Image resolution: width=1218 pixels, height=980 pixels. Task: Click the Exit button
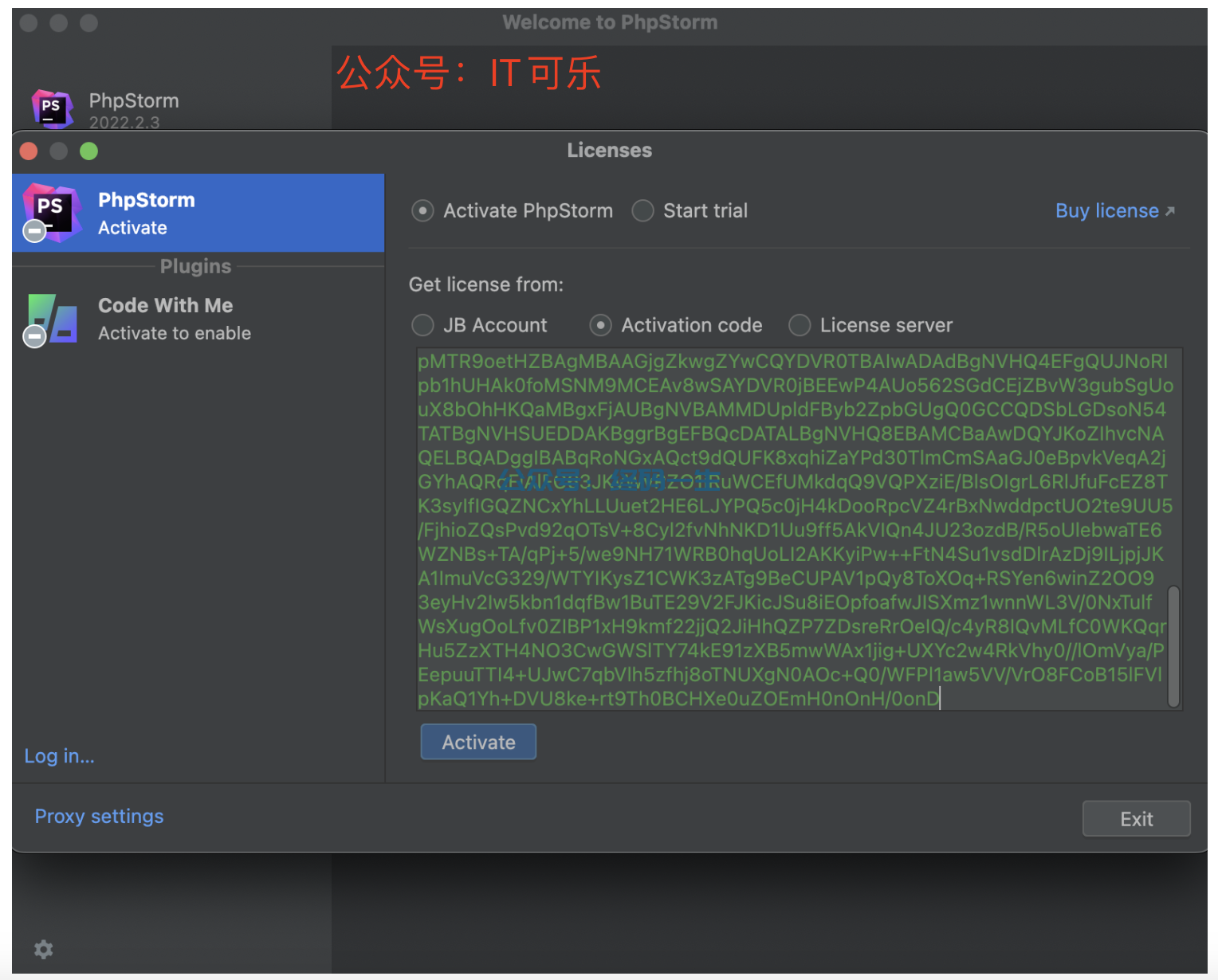click(x=1136, y=819)
